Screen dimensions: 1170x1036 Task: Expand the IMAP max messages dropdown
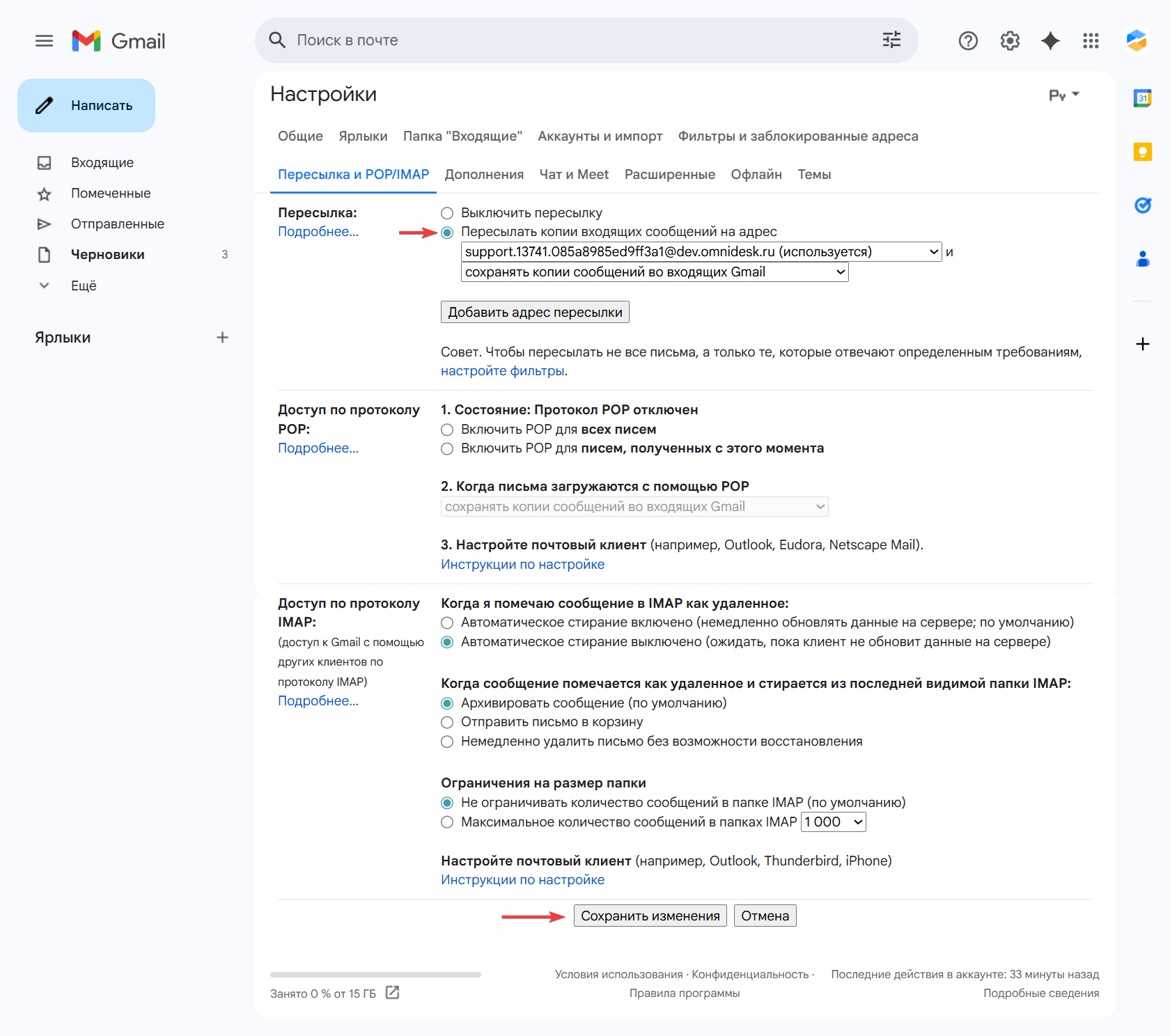click(833, 822)
